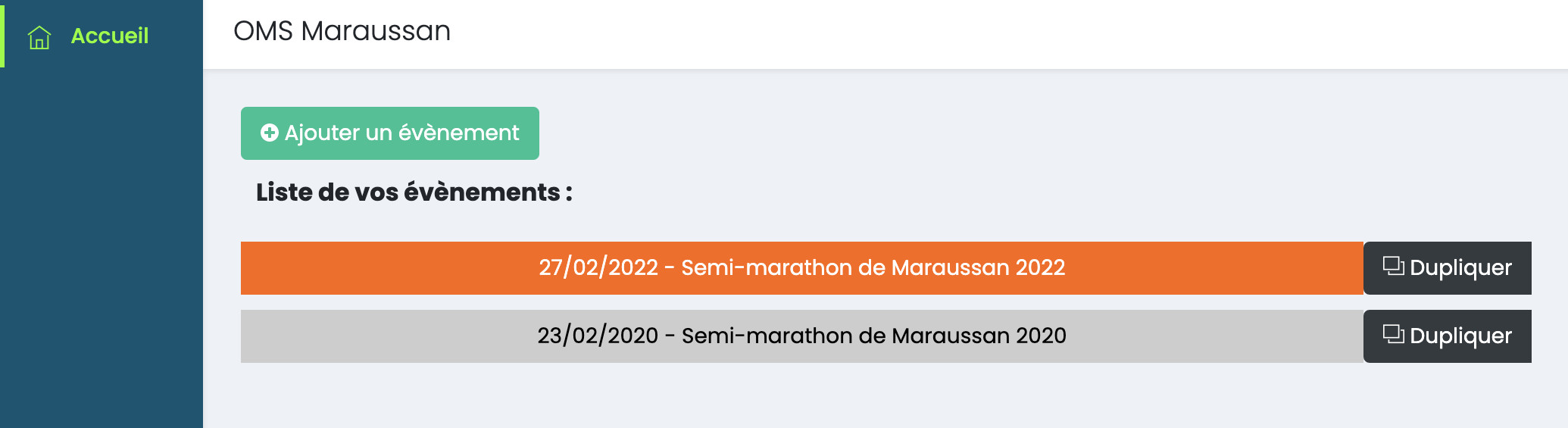Click the home icon in the sidebar
Screen dimensions: 1568x428
39,36
